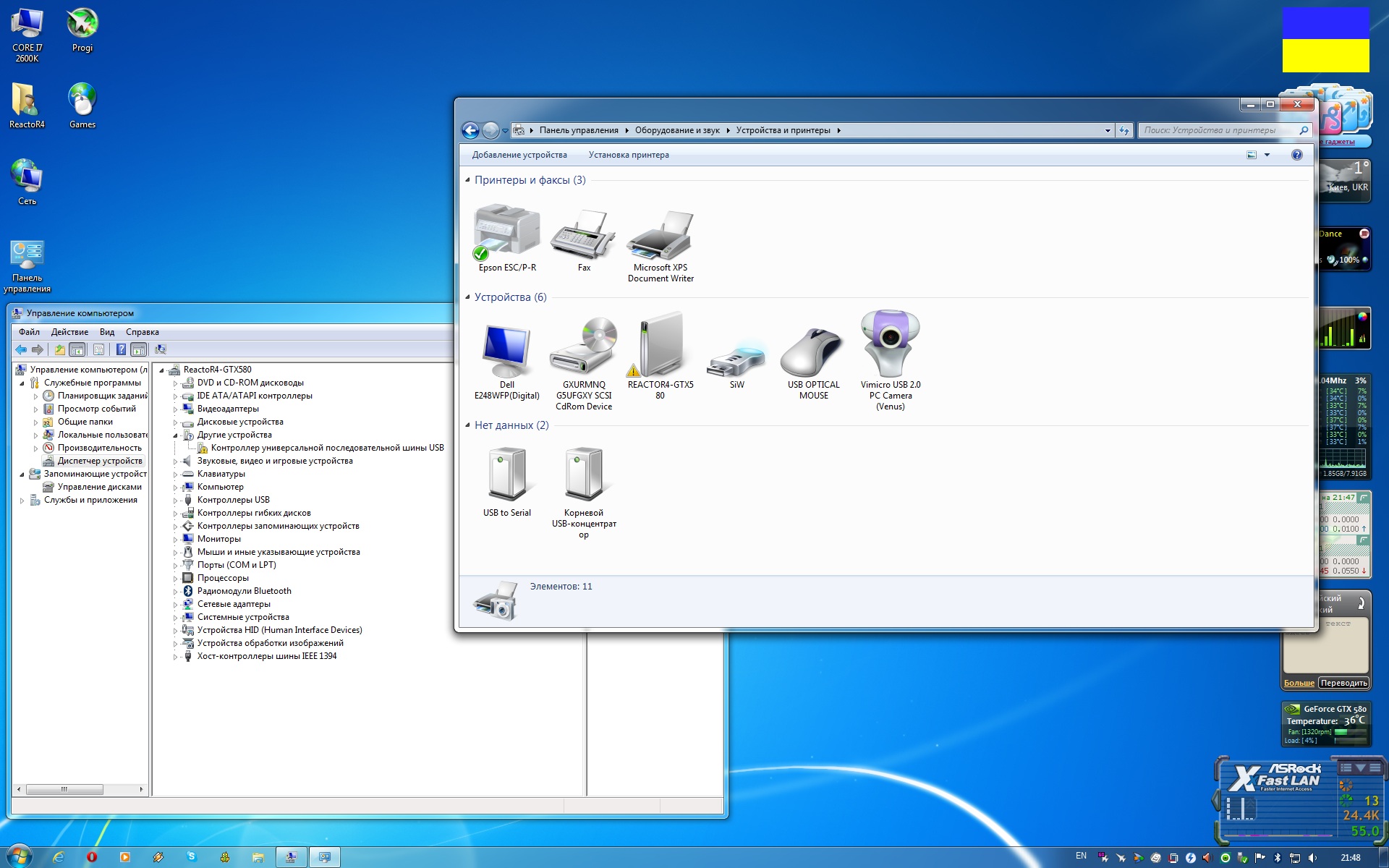1389x868 pixels.
Task: Open dropdown arrow after Оборудование и звук
Action: click(729, 131)
